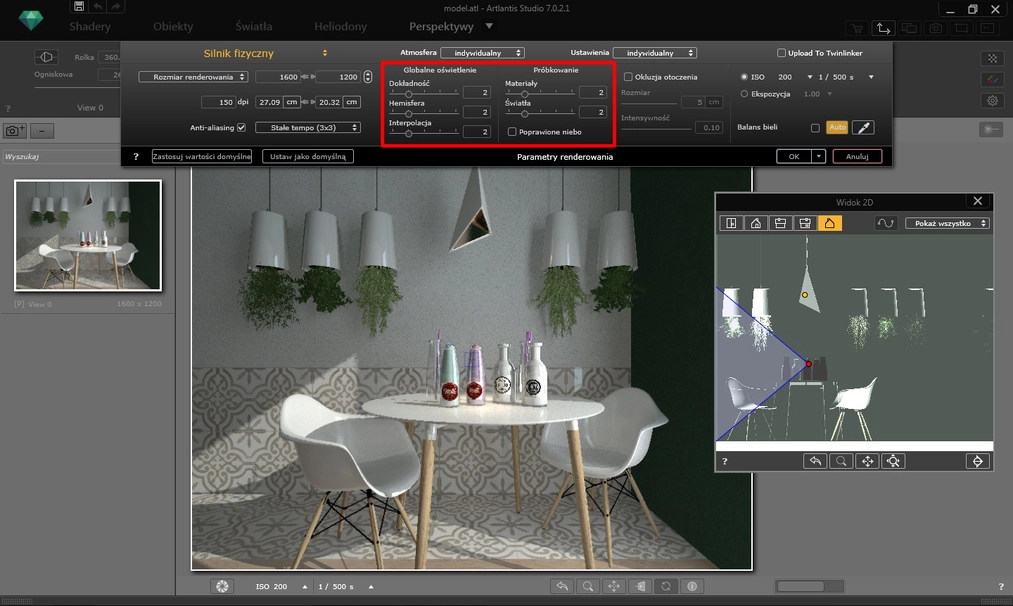Add a new view with camera plus icon
The image size is (1013, 606).
coord(15,131)
